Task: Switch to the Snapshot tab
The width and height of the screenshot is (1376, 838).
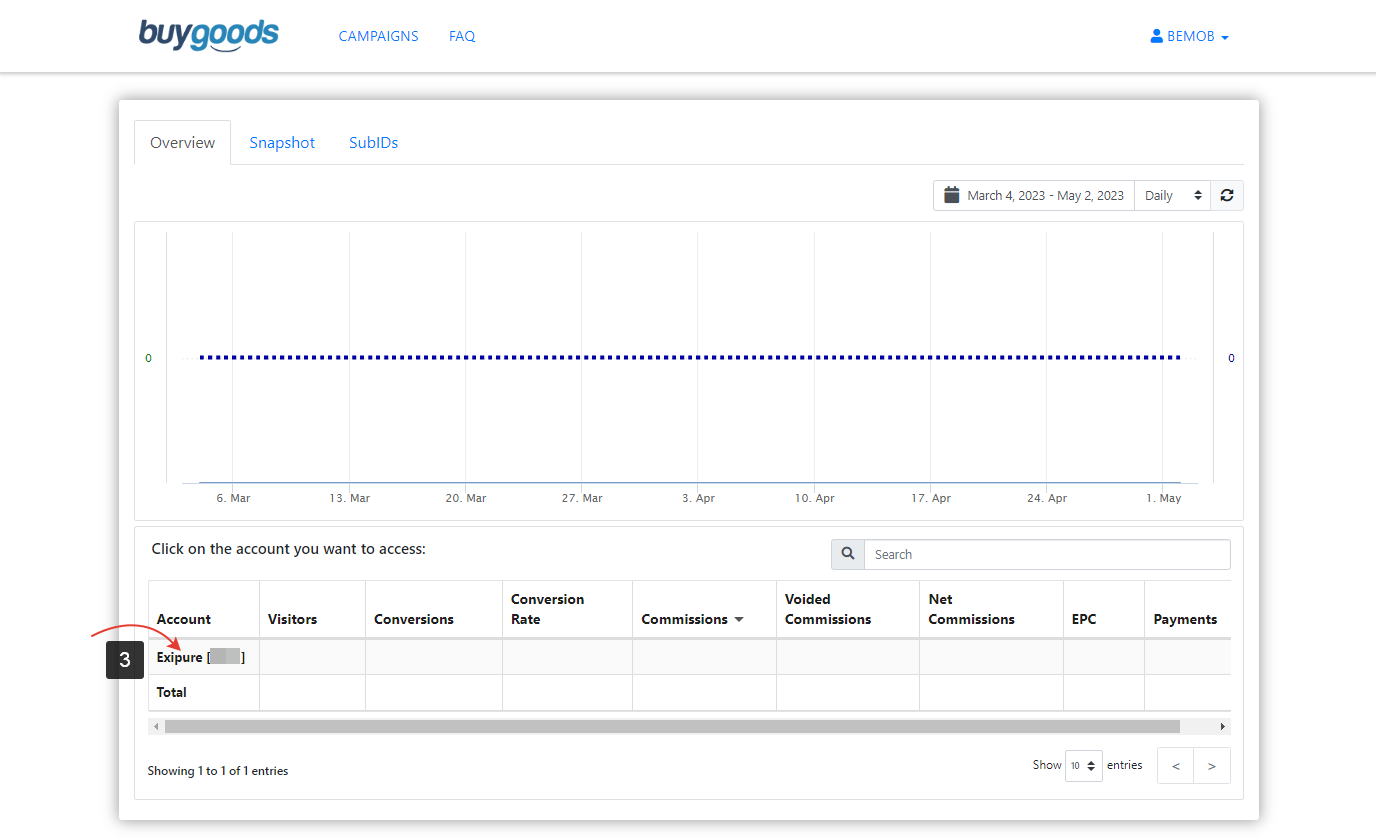Action: click(282, 142)
